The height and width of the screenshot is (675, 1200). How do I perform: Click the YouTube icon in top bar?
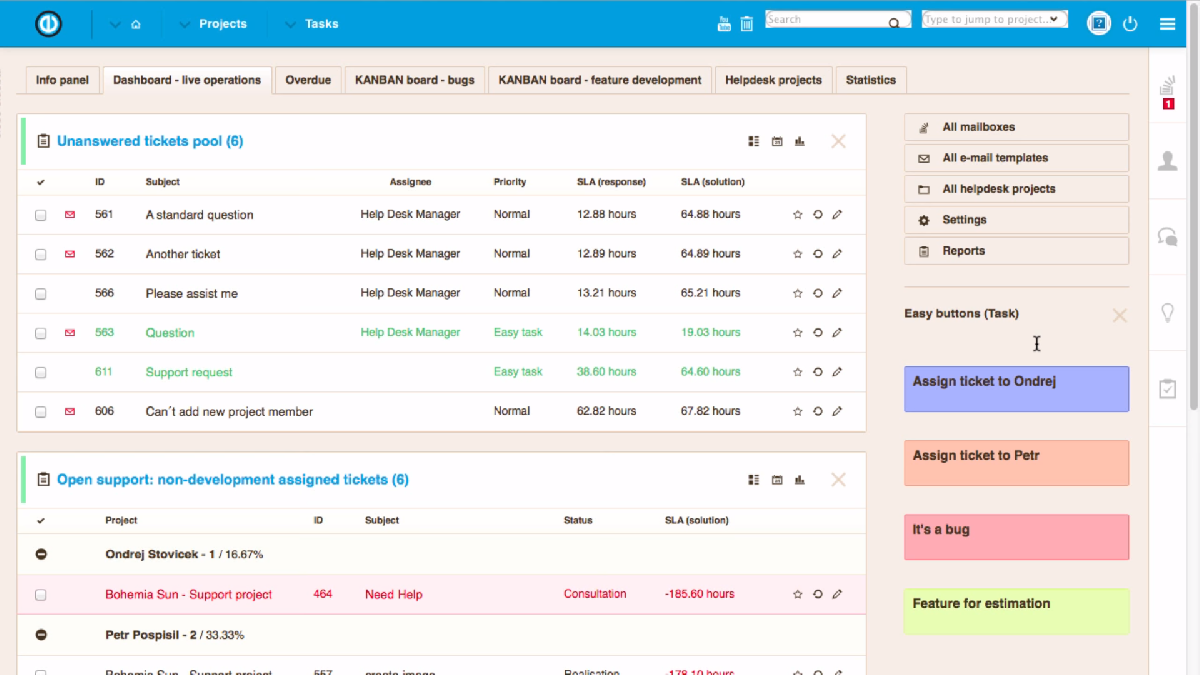tap(725, 24)
